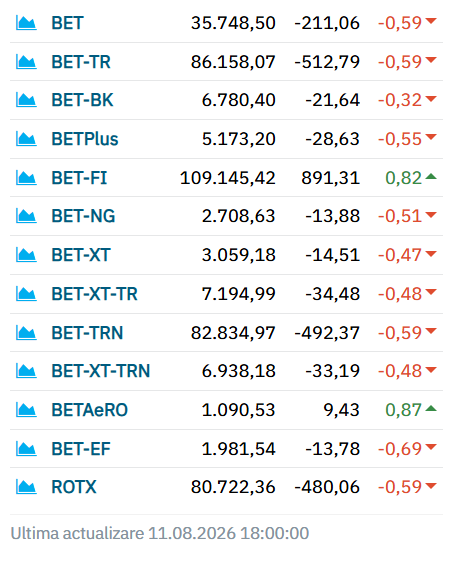Select the BET-FI index name
Image resolution: width=449 pixels, height=561 pixels.
tap(79, 178)
